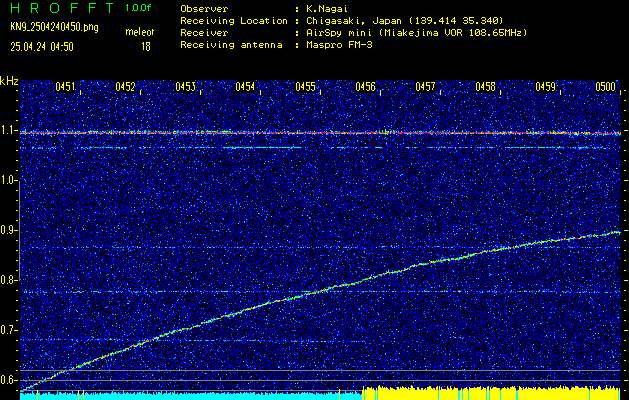
Task: Click the red carrier line at 1.1 kHz
Action: [320, 132]
